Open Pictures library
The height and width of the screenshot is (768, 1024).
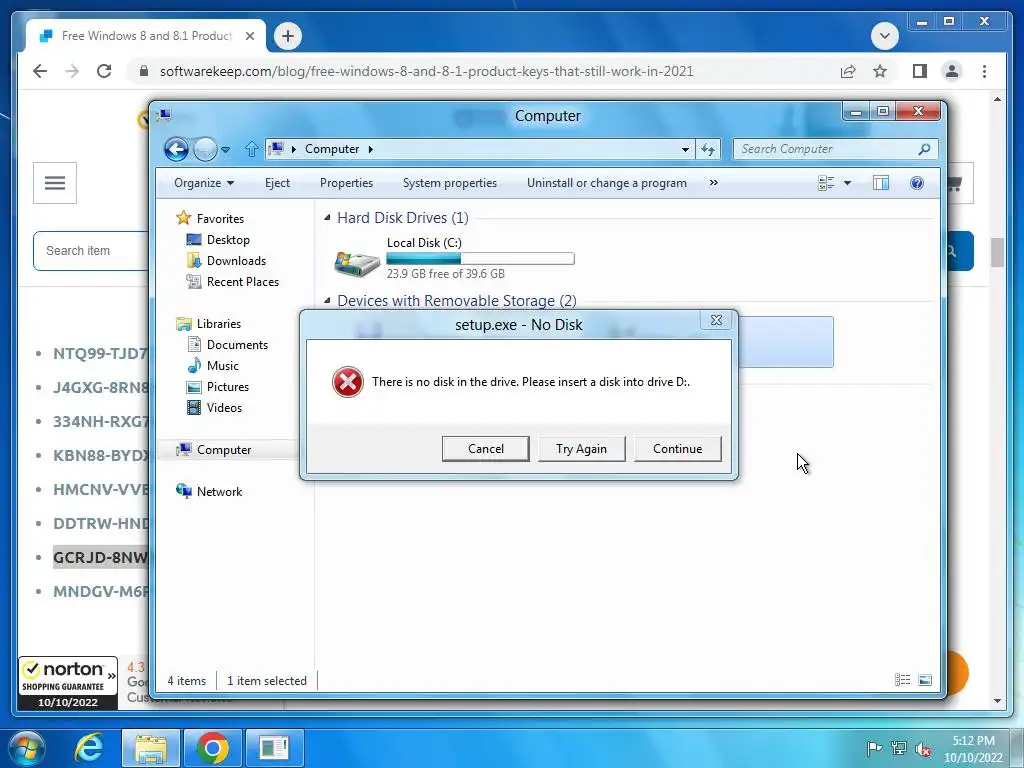point(227,387)
